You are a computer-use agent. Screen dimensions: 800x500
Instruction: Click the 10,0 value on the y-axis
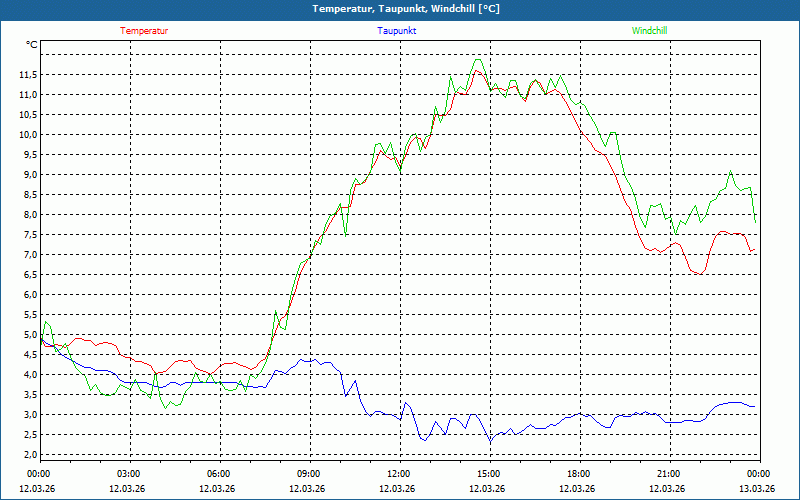pyautogui.click(x=27, y=135)
